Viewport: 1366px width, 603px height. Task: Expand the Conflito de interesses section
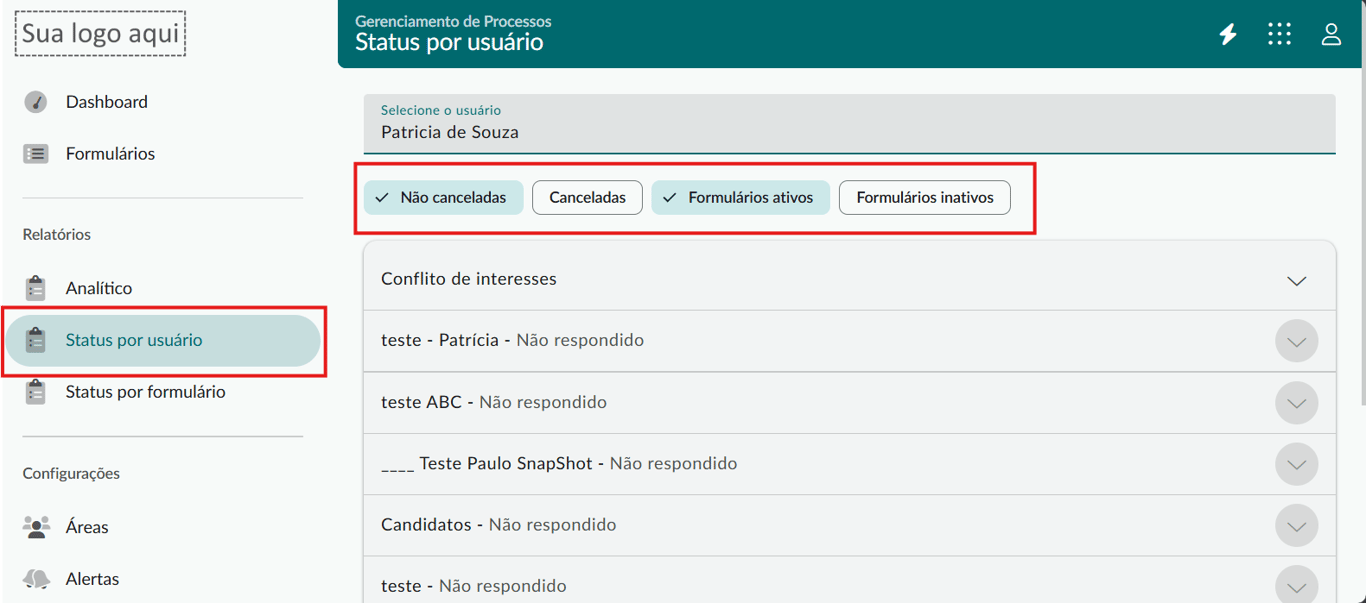point(1296,280)
